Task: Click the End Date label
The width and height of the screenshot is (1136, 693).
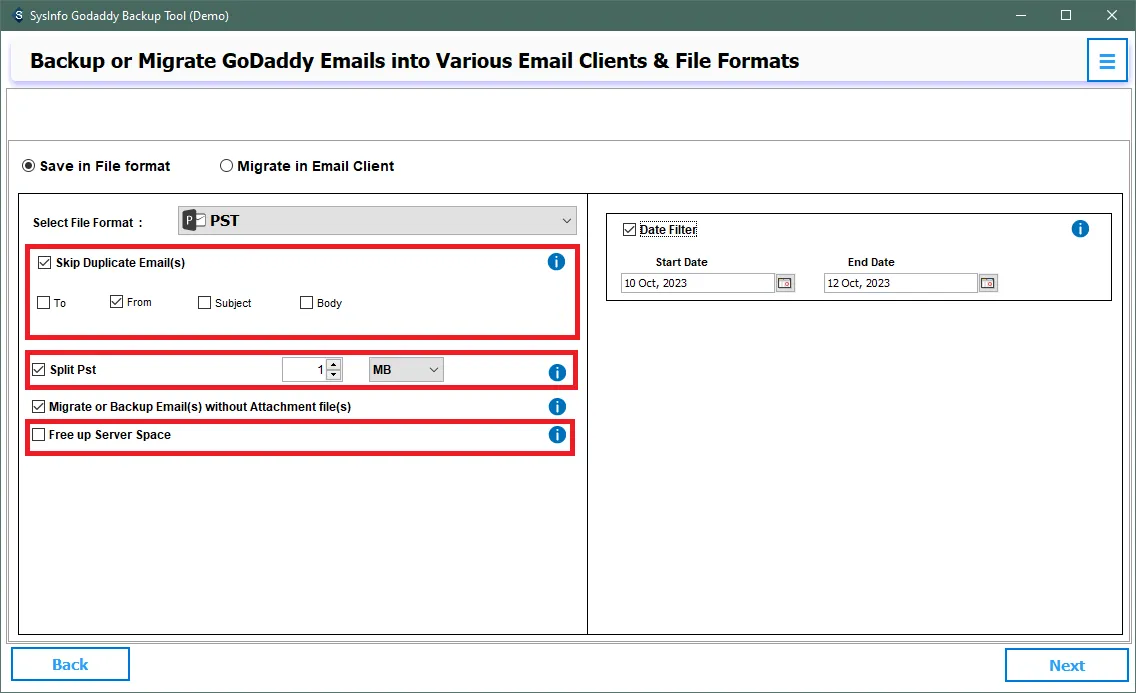Action: click(871, 262)
